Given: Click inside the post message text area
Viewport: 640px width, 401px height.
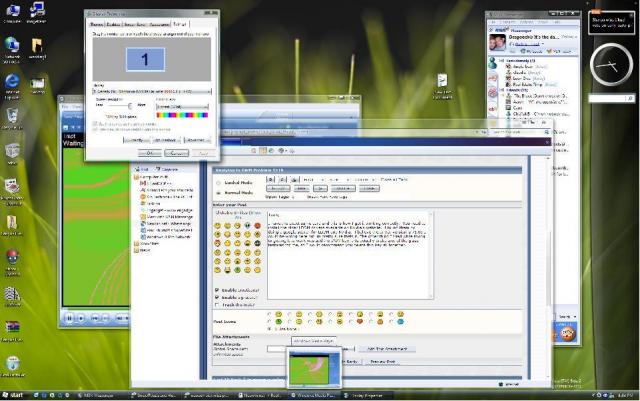Looking at the screenshot, I should [348, 255].
